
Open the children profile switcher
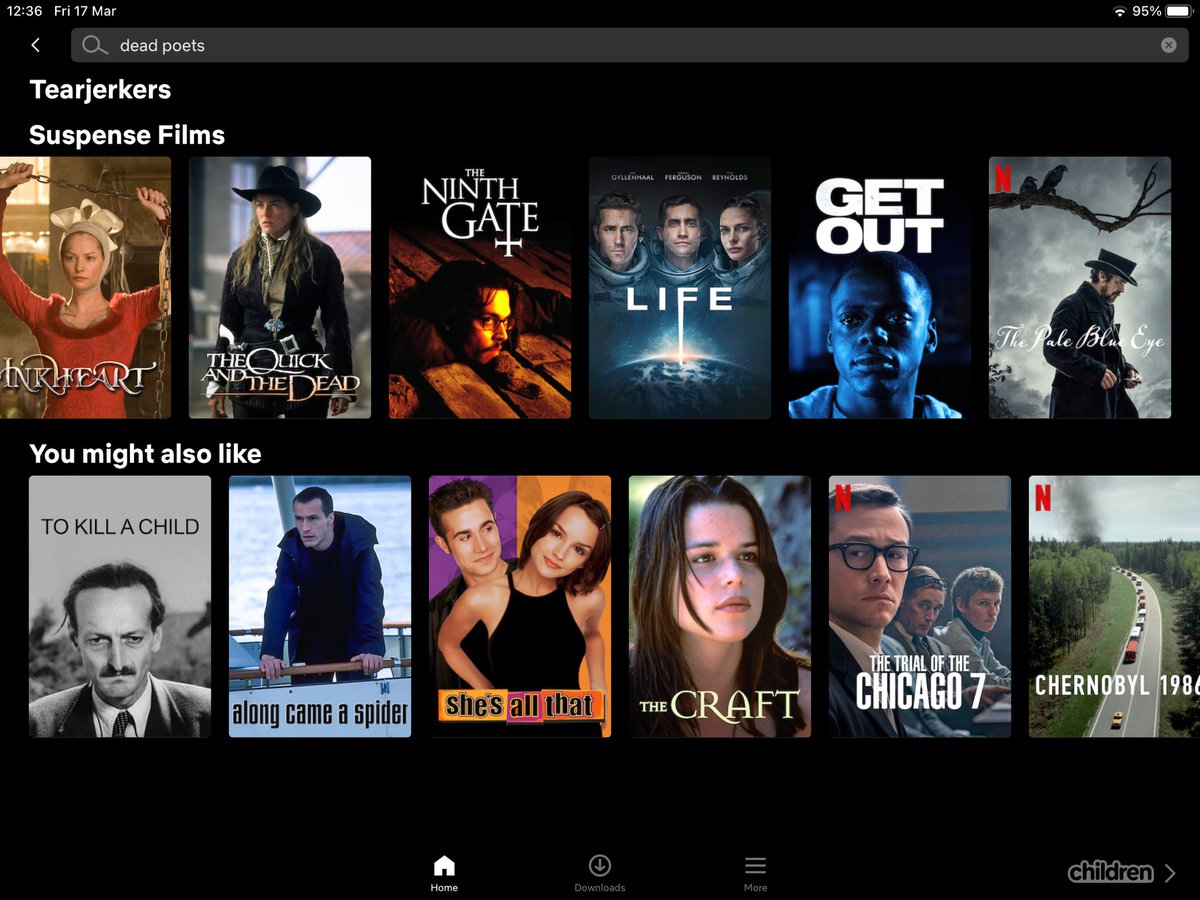pos(1110,872)
